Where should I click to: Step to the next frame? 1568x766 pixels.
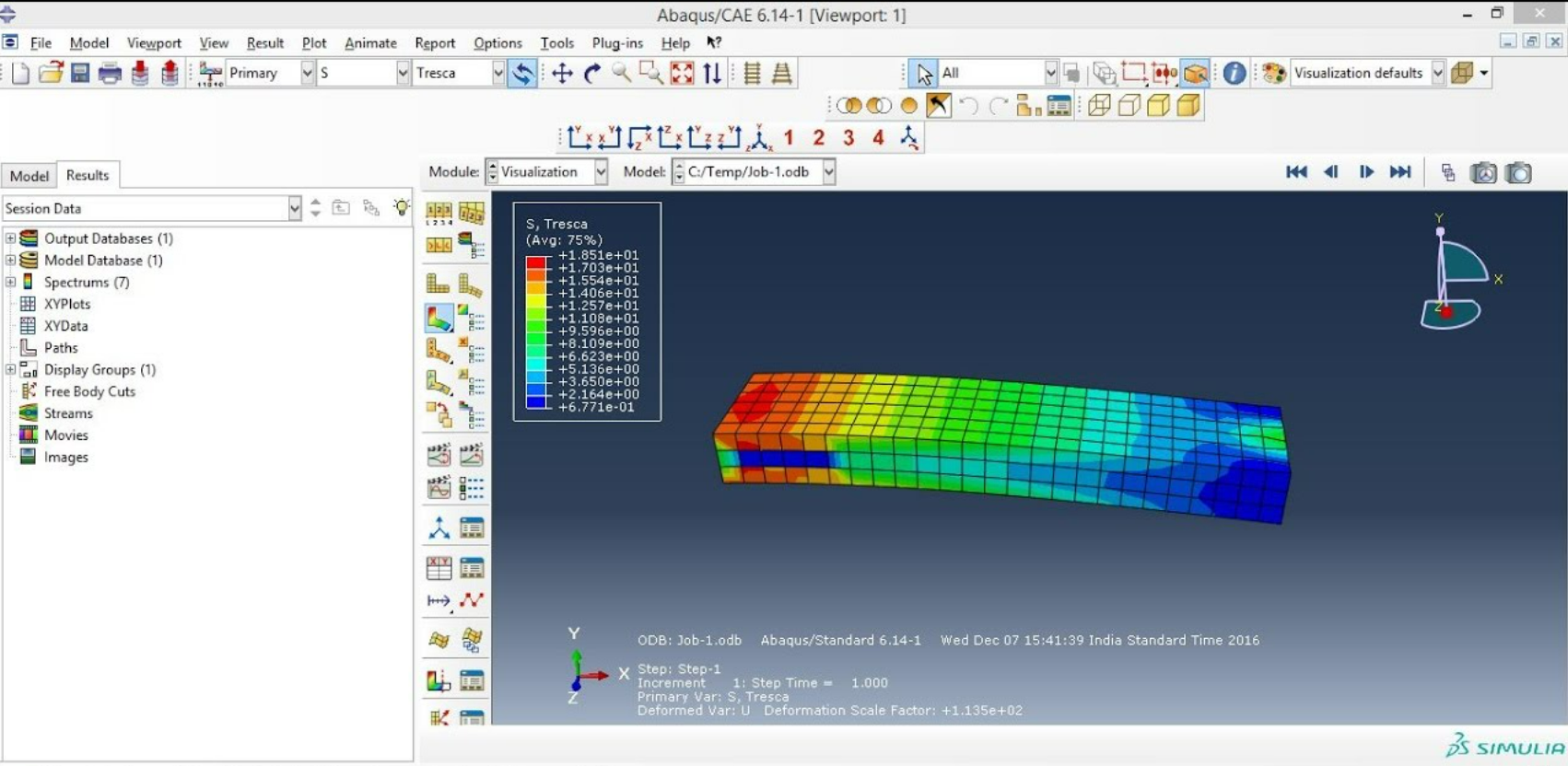1365,172
